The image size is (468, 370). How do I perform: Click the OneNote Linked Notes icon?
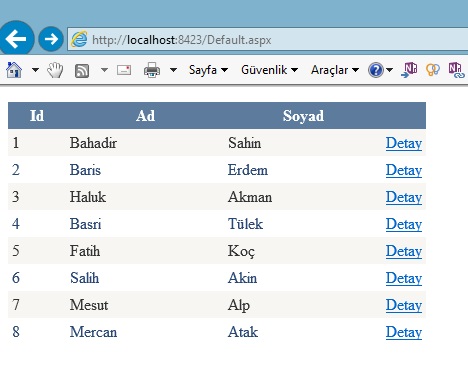(x=456, y=70)
